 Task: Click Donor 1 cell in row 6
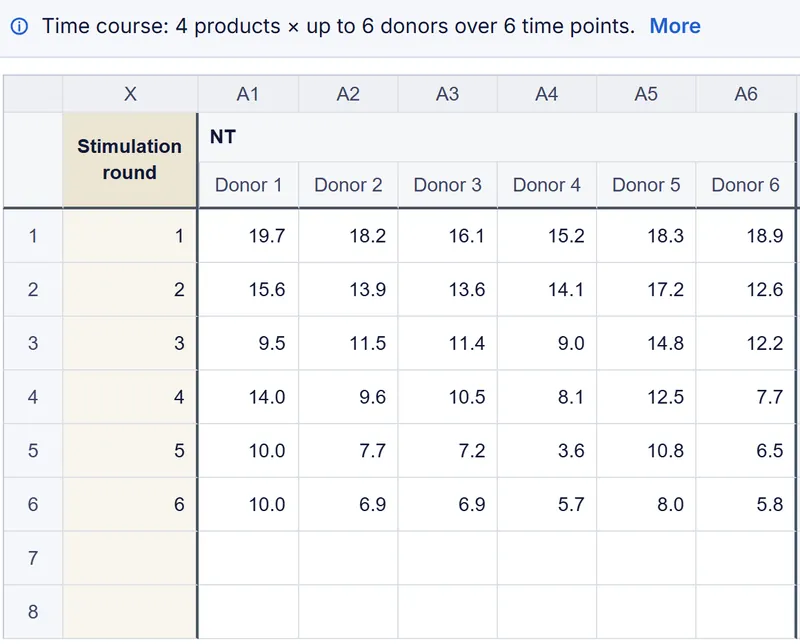click(x=248, y=504)
